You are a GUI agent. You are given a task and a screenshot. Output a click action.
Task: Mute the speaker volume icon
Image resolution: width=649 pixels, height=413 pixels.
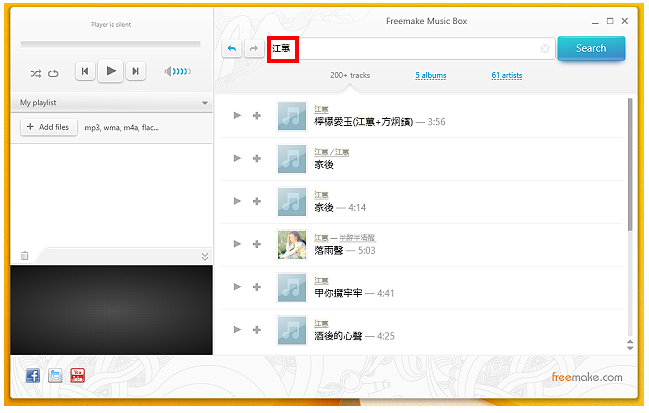[x=168, y=72]
